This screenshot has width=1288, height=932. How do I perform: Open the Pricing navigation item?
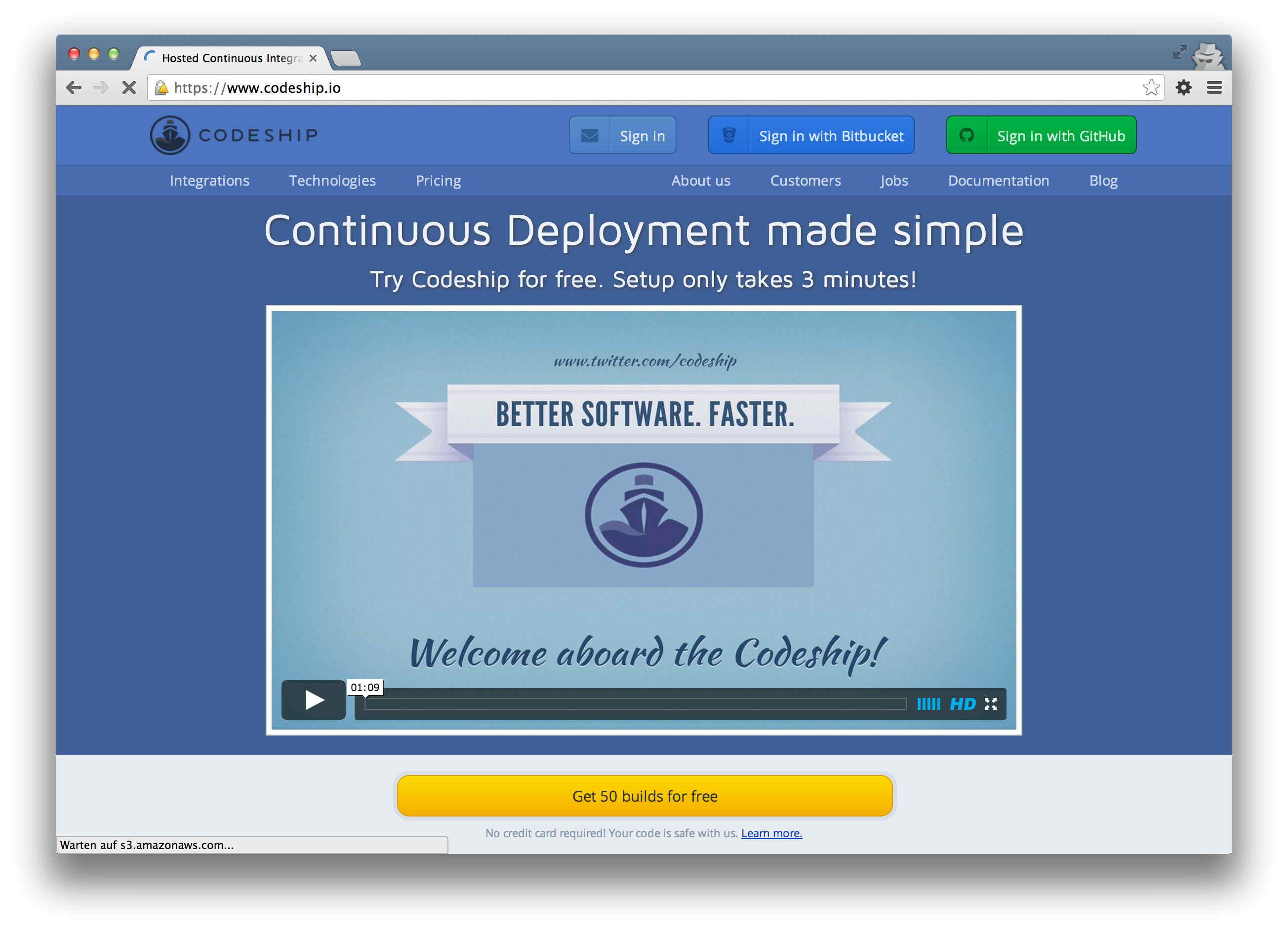(x=438, y=181)
